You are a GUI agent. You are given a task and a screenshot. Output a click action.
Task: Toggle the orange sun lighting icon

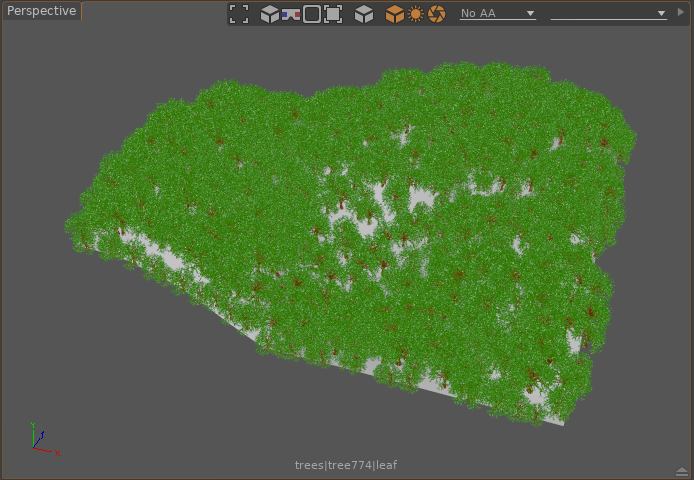[416, 14]
